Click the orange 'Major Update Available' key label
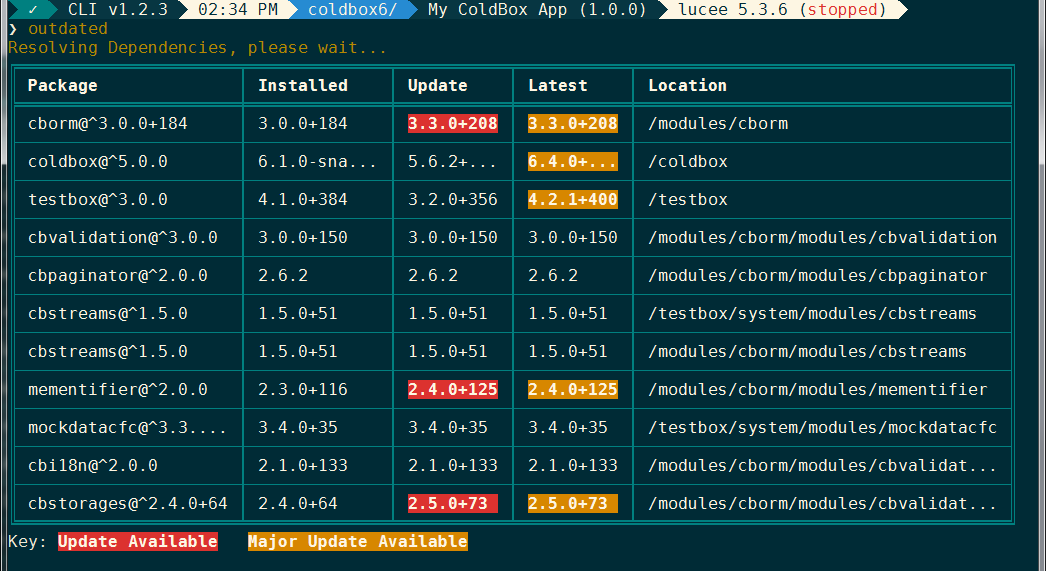This screenshot has width=1046, height=571. coord(358,542)
